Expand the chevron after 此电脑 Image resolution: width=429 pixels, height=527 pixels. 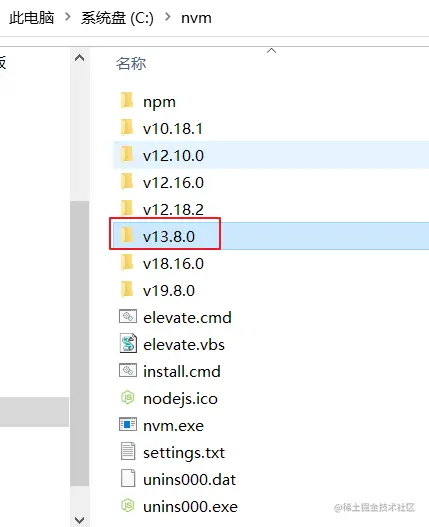point(68,16)
